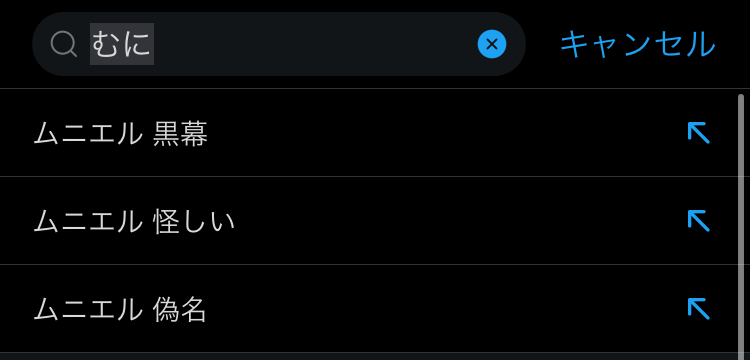Insert ムニエル 怪しい into search via its arrow

699,221
